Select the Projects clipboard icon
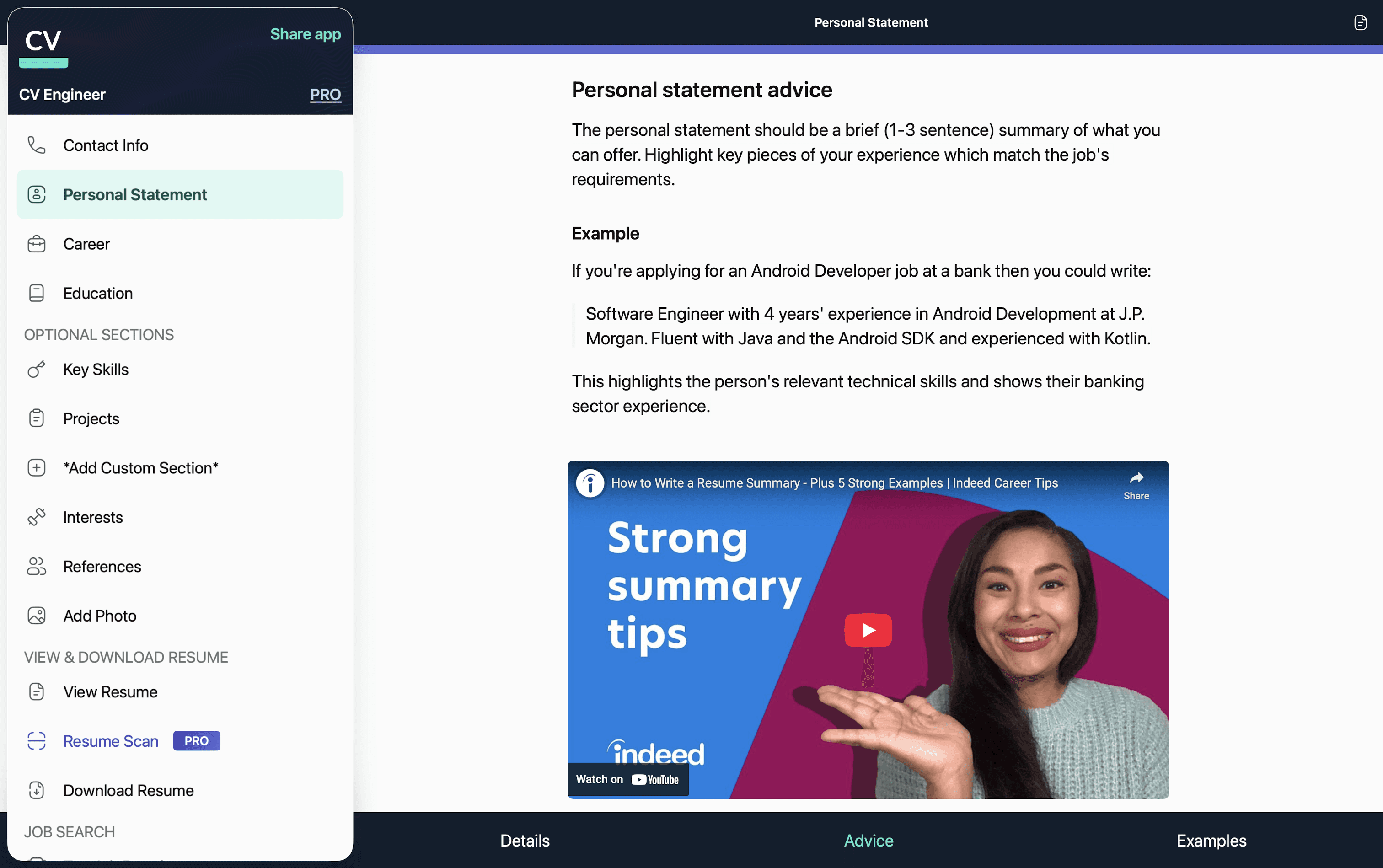 pos(36,418)
